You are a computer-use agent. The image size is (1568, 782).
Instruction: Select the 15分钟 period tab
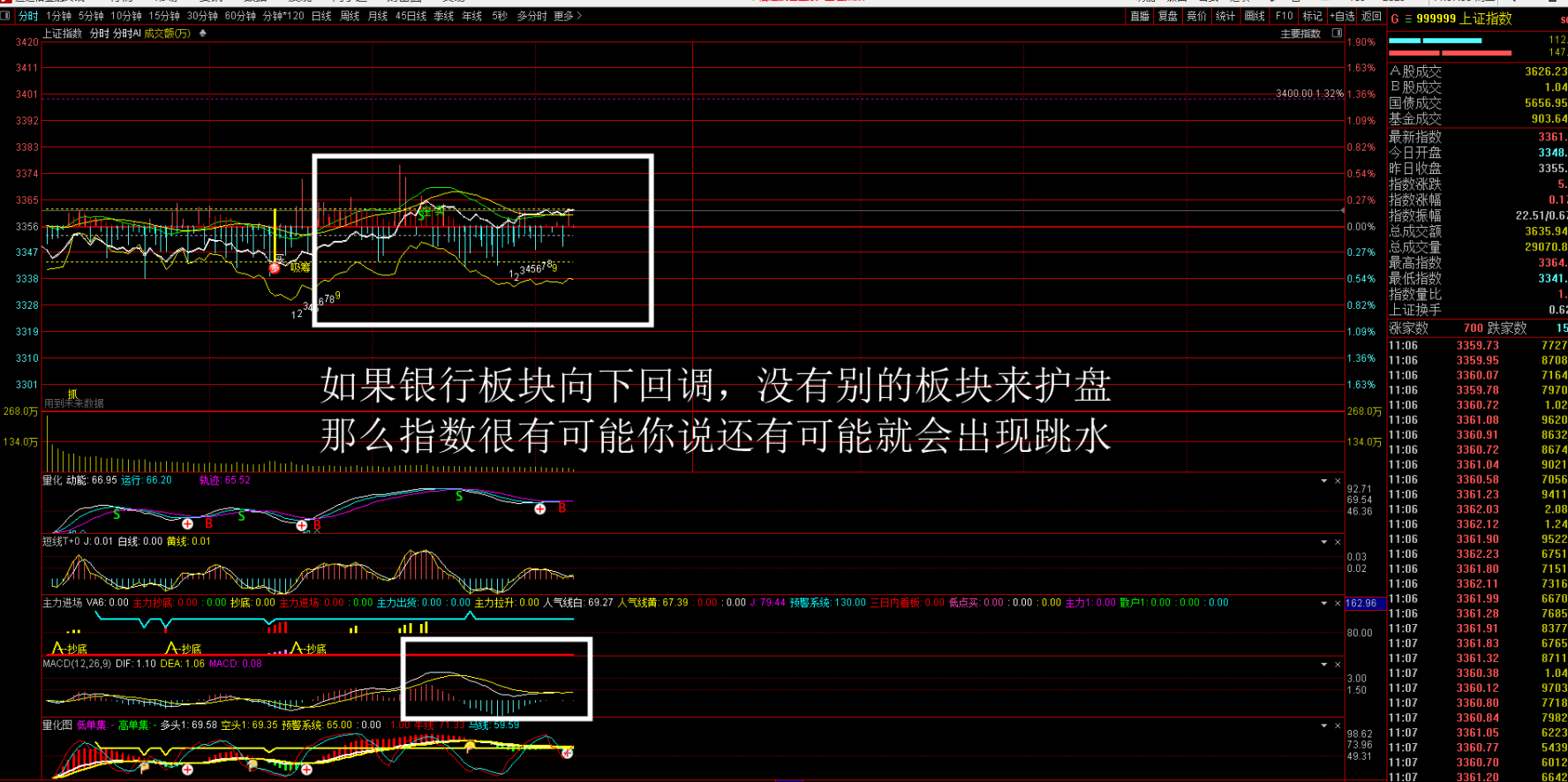coord(164,16)
